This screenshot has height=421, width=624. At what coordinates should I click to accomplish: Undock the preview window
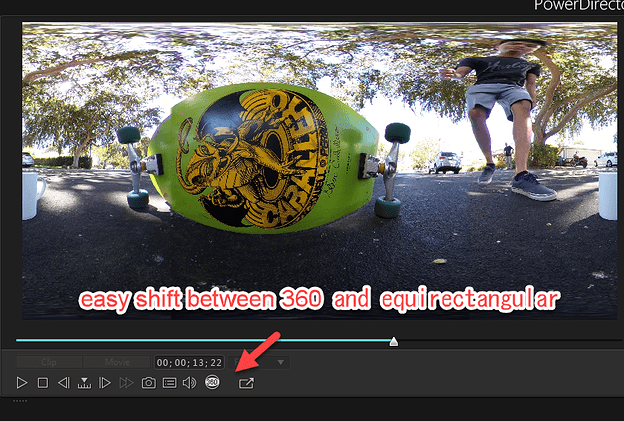[246, 383]
